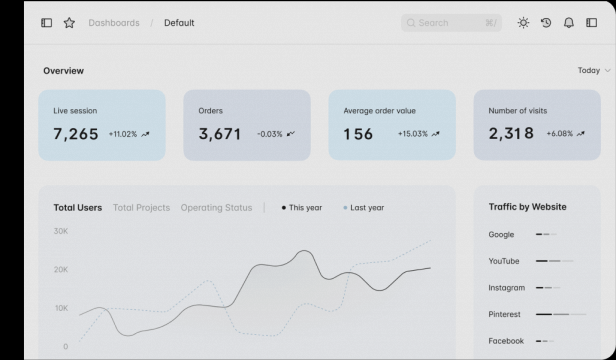
Task: Open notifications bell
Action: (569, 23)
